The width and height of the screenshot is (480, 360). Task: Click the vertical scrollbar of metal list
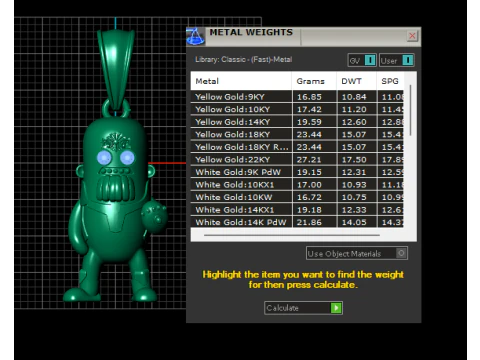coord(410,110)
